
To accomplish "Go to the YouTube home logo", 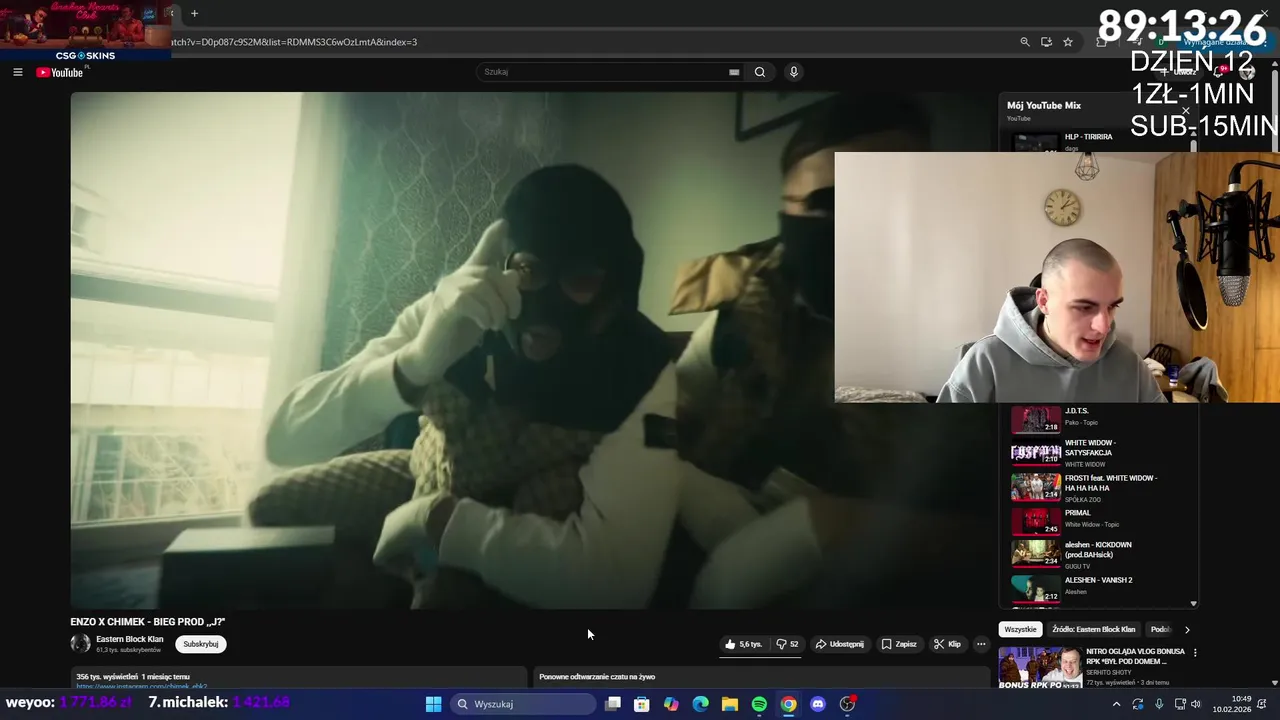I will [60, 72].
